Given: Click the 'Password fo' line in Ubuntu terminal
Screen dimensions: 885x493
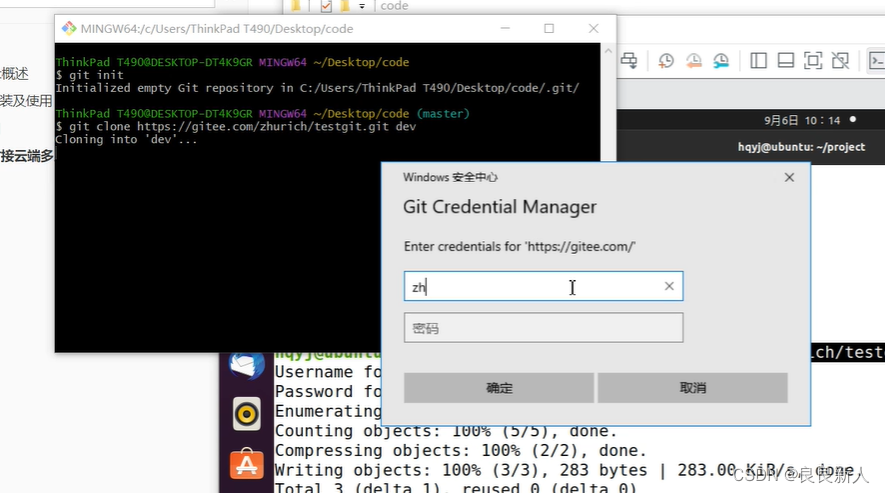Looking at the screenshot, I should pos(328,391).
